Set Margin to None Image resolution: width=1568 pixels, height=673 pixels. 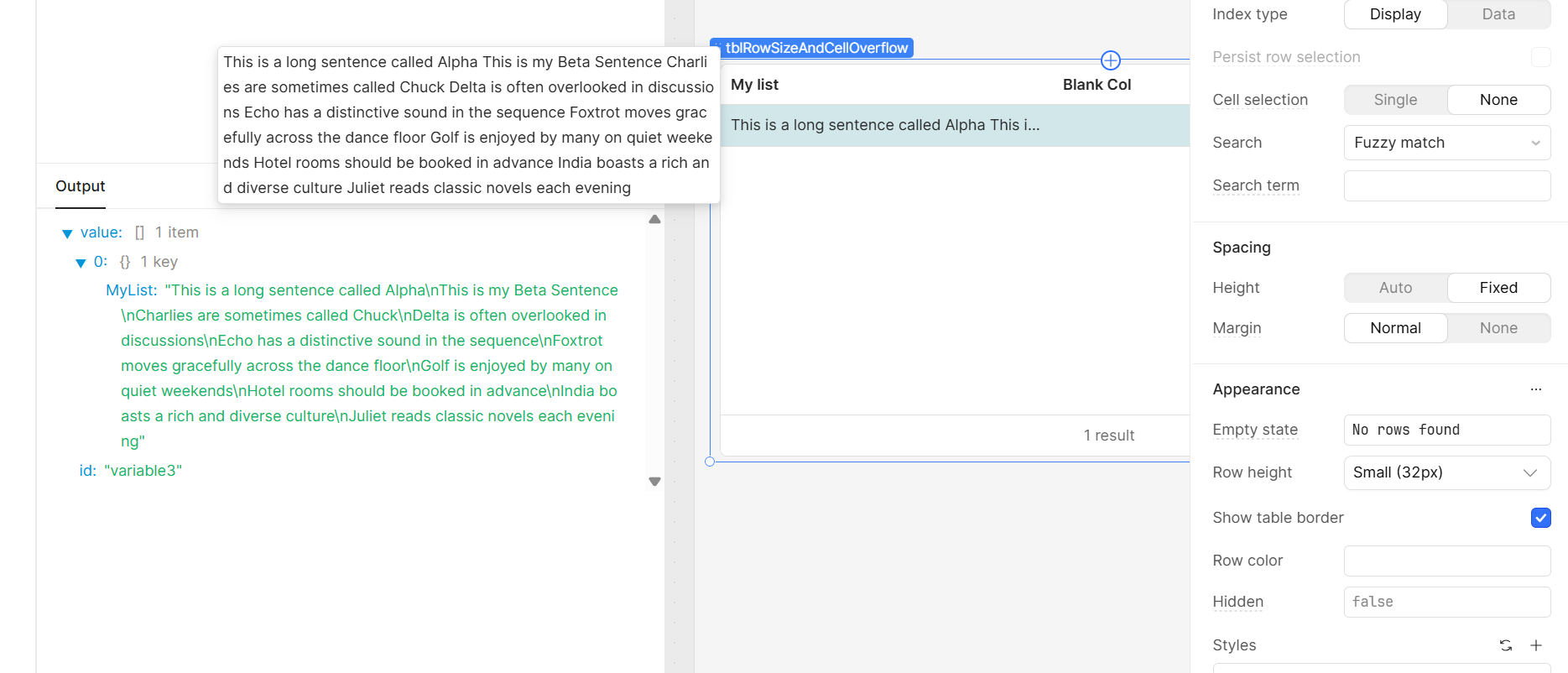[1498, 328]
